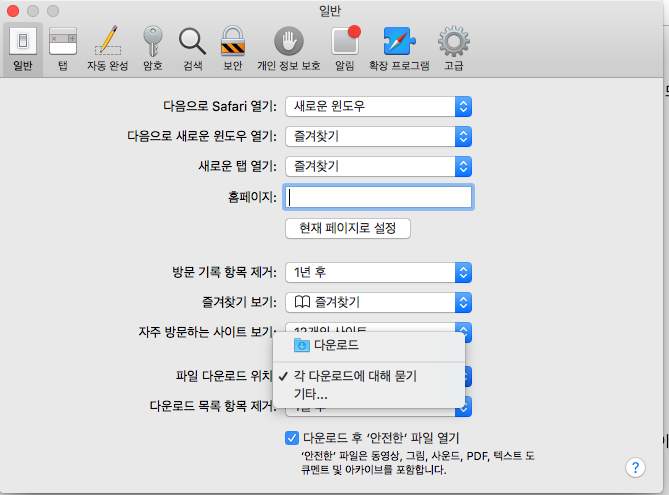Open the 일반 (General) preferences pane
The width and height of the screenshot is (669, 495).
coord(23,50)
